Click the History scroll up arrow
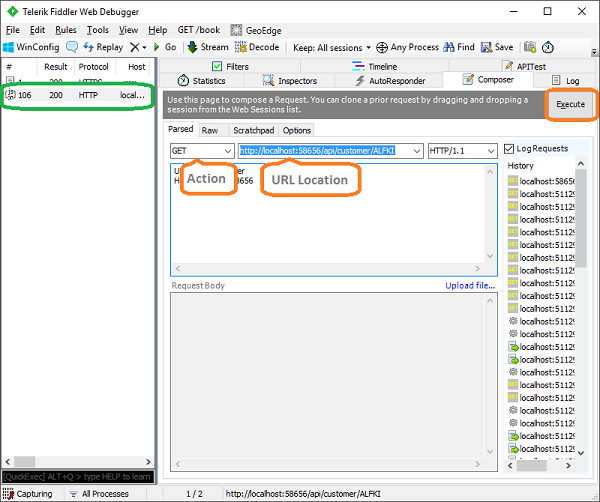The image size is (600, 502). coord(580,164)
